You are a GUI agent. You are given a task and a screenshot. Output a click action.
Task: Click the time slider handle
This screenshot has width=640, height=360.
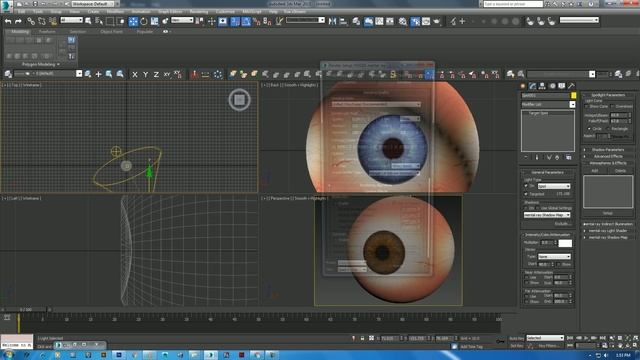(x=25, y=310)
